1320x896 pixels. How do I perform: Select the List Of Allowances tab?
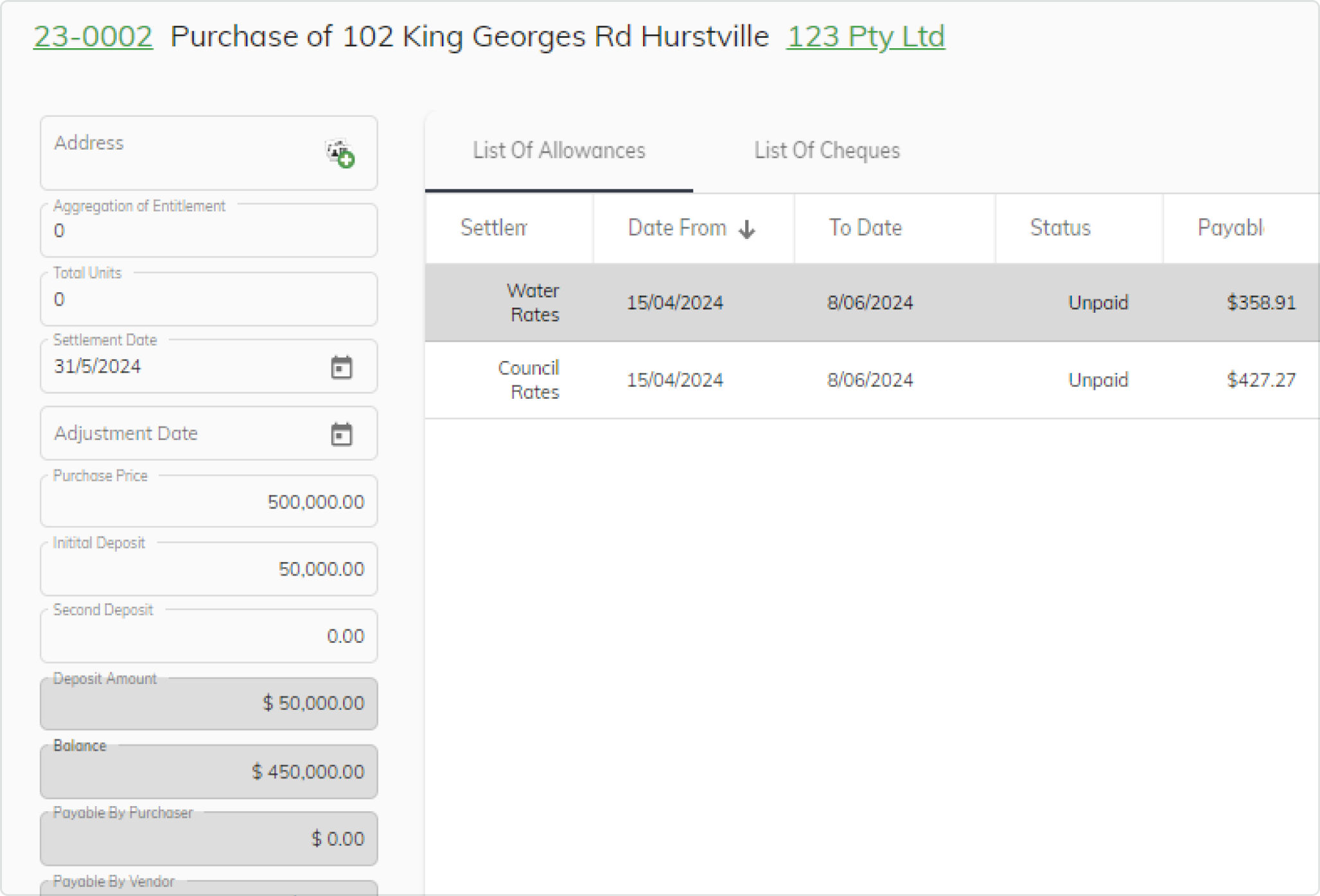[x=558, y=150]
